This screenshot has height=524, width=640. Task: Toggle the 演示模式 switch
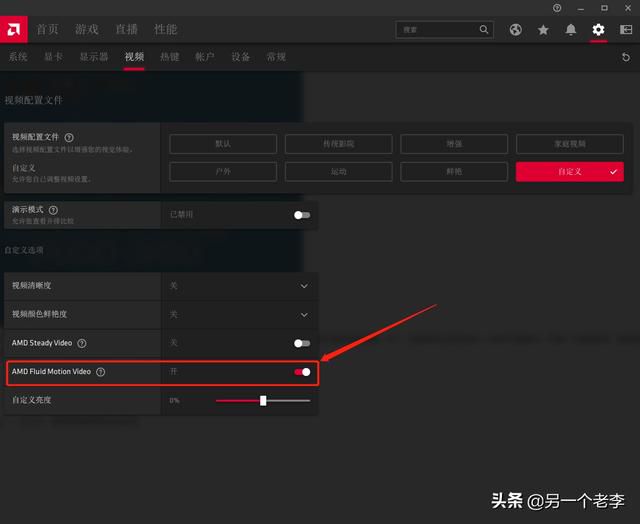pyautogui.click(x=302, y=215)
